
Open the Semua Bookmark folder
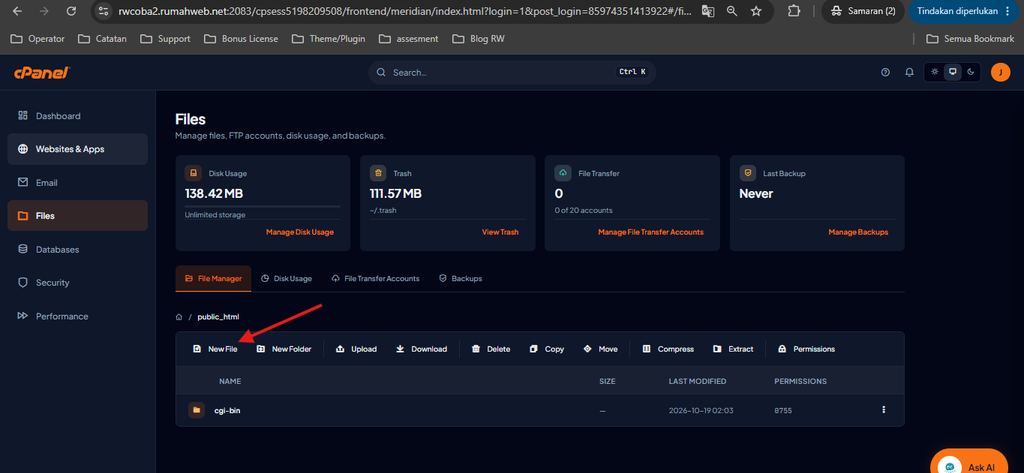(x=970, y=39)
